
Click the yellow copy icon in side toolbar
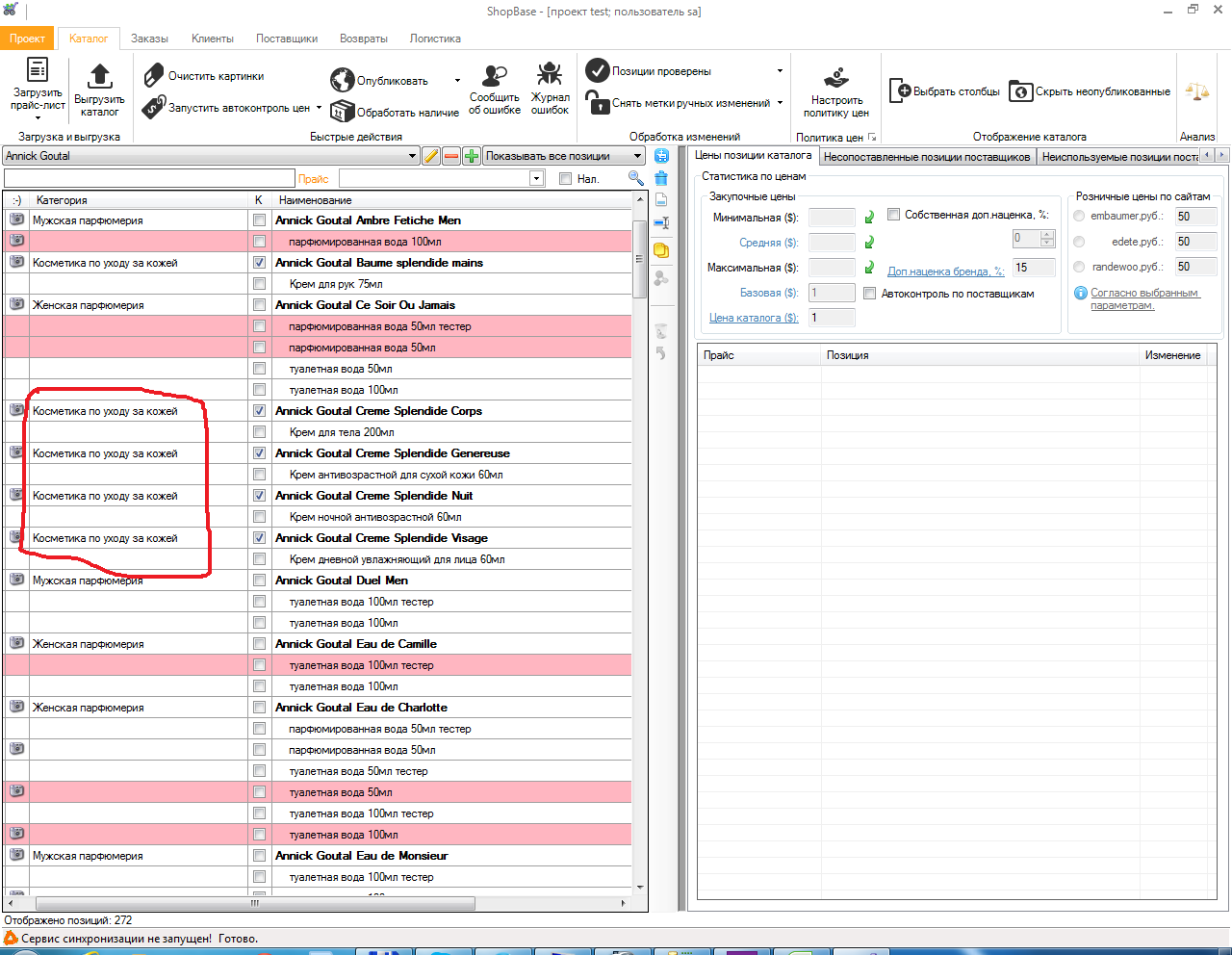tap(661, 250)
